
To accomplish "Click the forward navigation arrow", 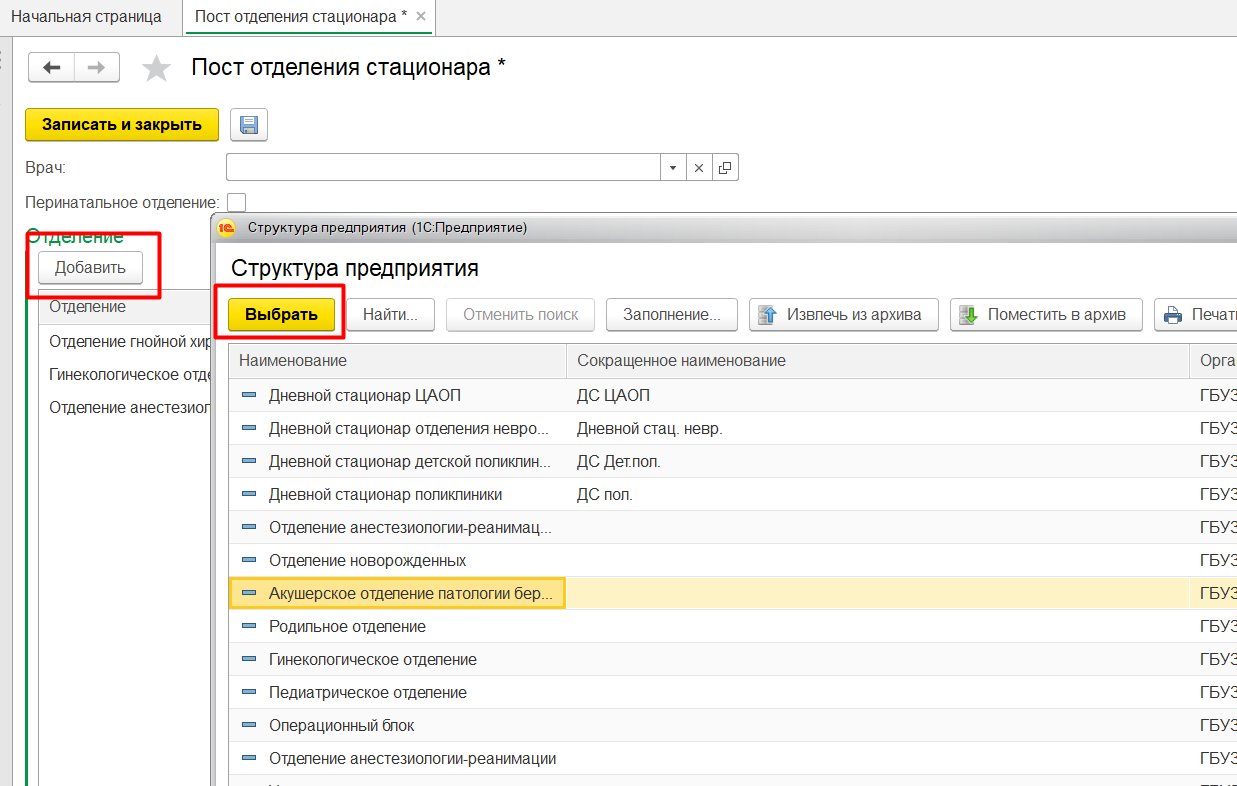I will [x=97, y=67].
